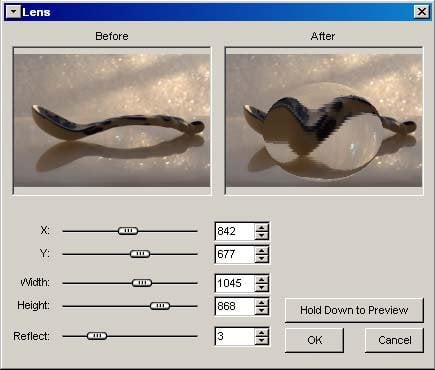Click the X slider handle
The width and height of the screenshot is (435, 370).
pos(128,231)
